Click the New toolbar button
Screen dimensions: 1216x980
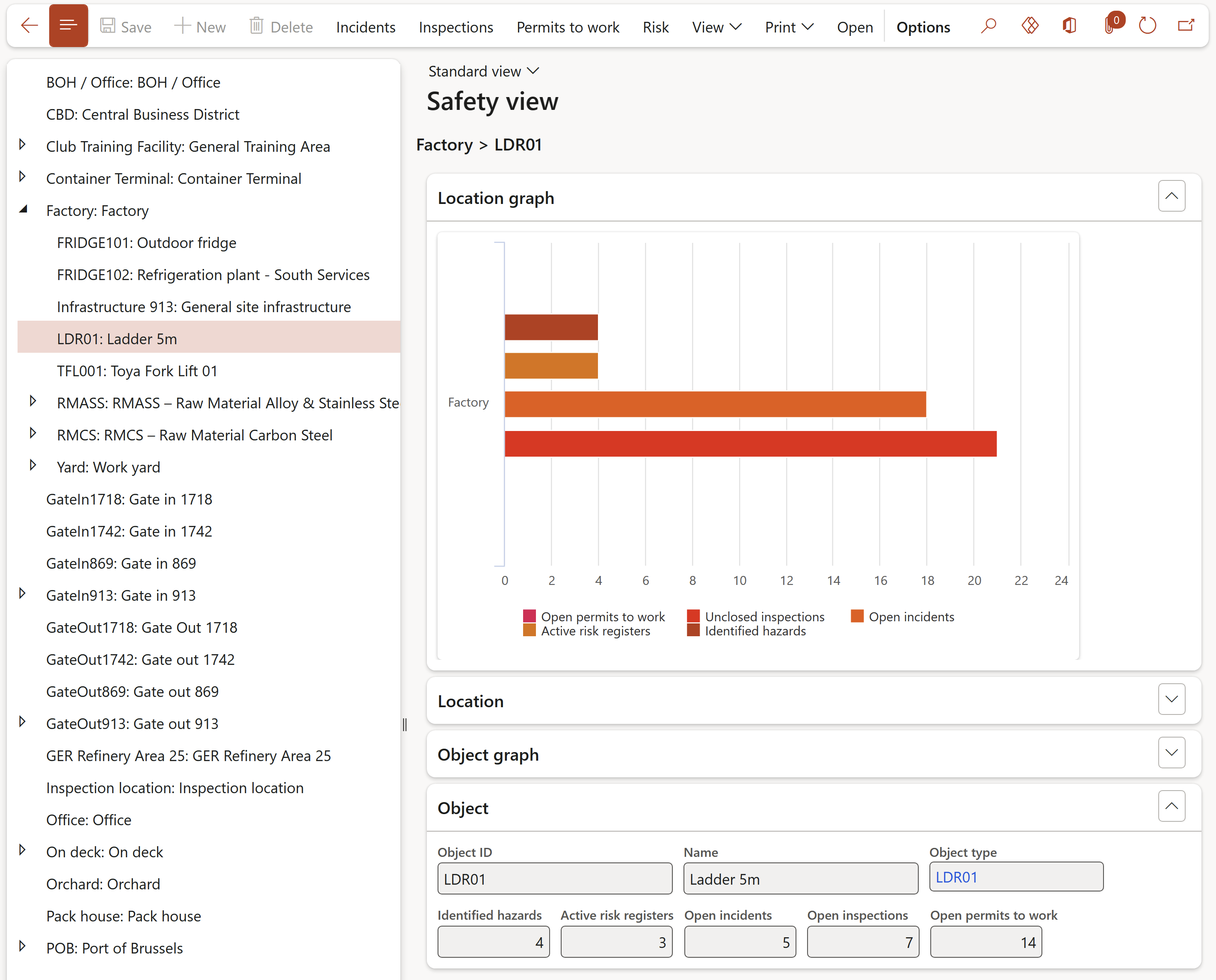tap(200, 27)
